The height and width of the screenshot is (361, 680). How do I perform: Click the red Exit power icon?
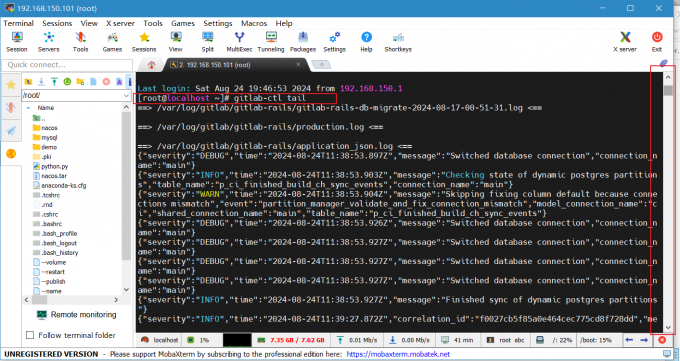[x=657, y=42]
